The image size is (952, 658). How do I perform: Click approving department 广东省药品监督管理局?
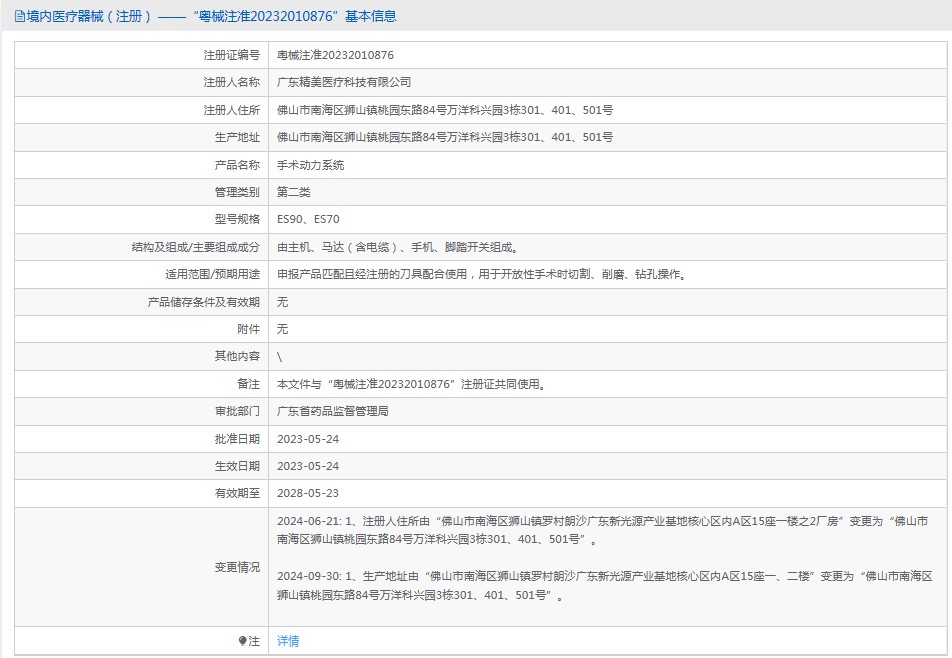(333, 412)
